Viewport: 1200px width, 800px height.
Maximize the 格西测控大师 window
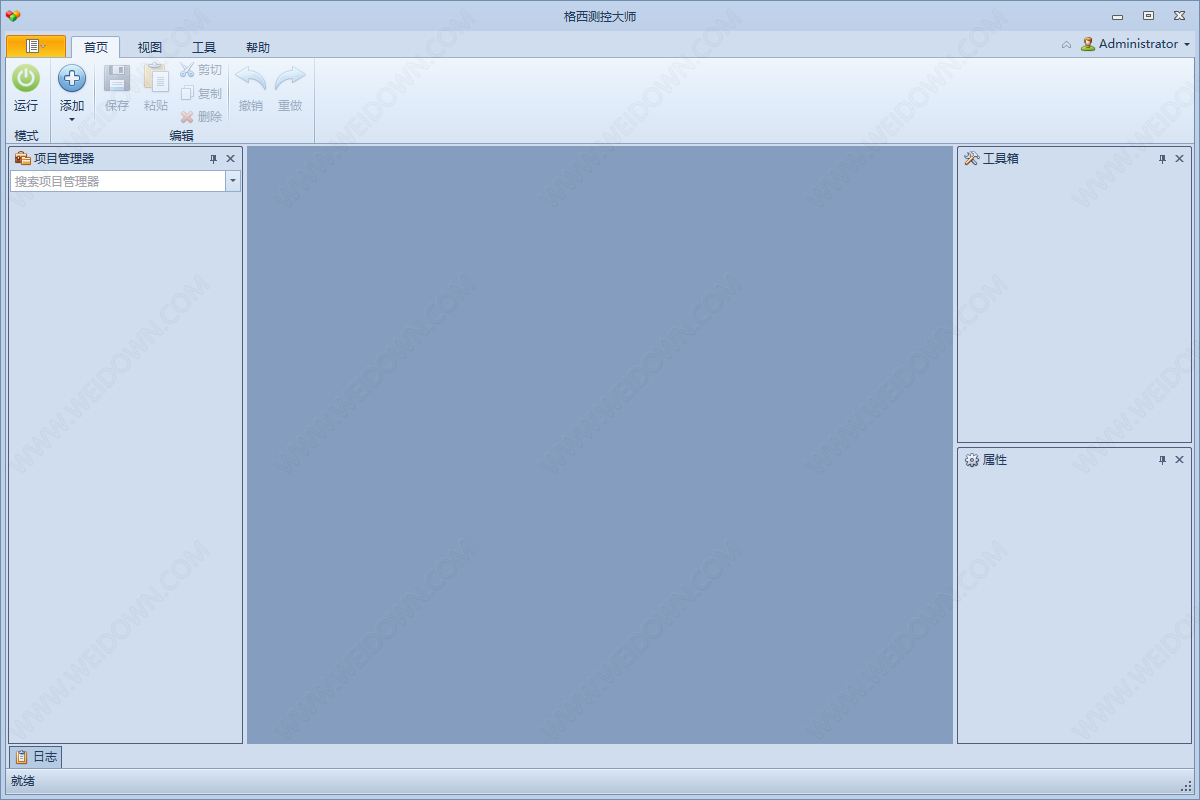(x=1148, y=15)
